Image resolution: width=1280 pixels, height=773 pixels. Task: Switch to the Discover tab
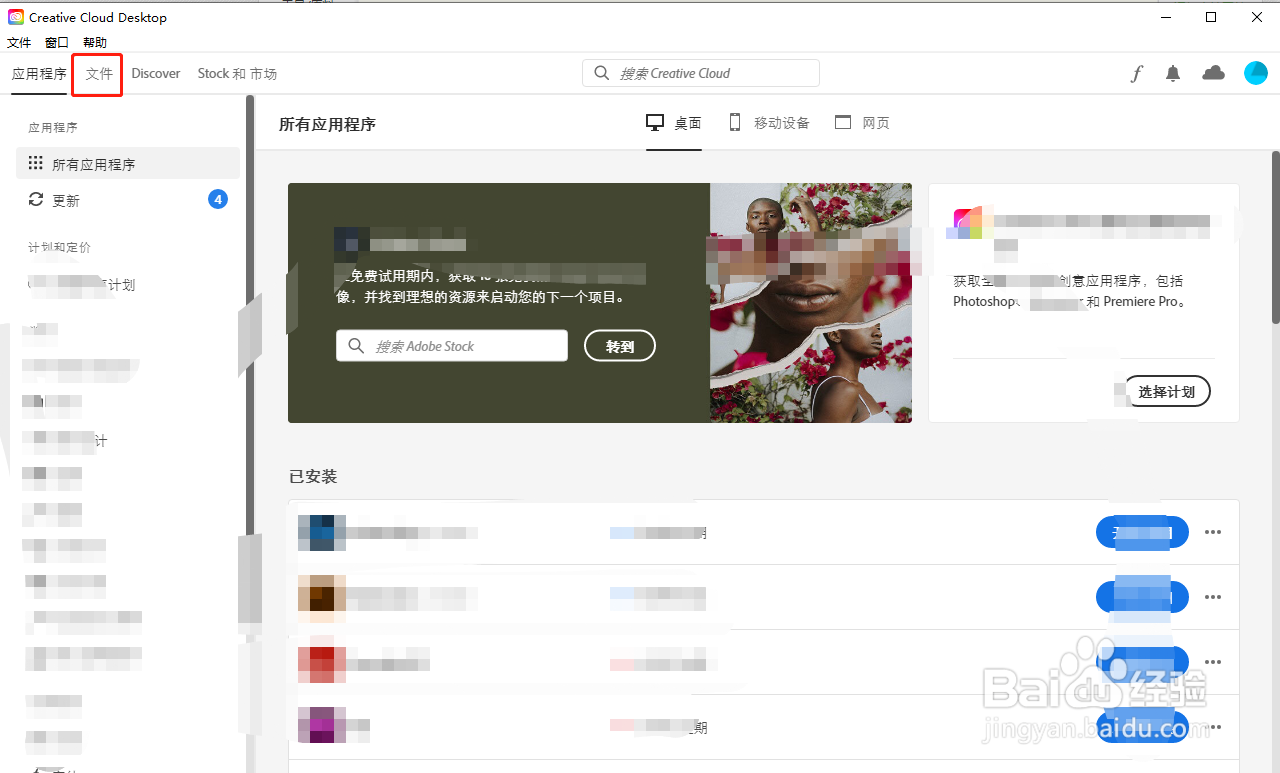(156, 74)
